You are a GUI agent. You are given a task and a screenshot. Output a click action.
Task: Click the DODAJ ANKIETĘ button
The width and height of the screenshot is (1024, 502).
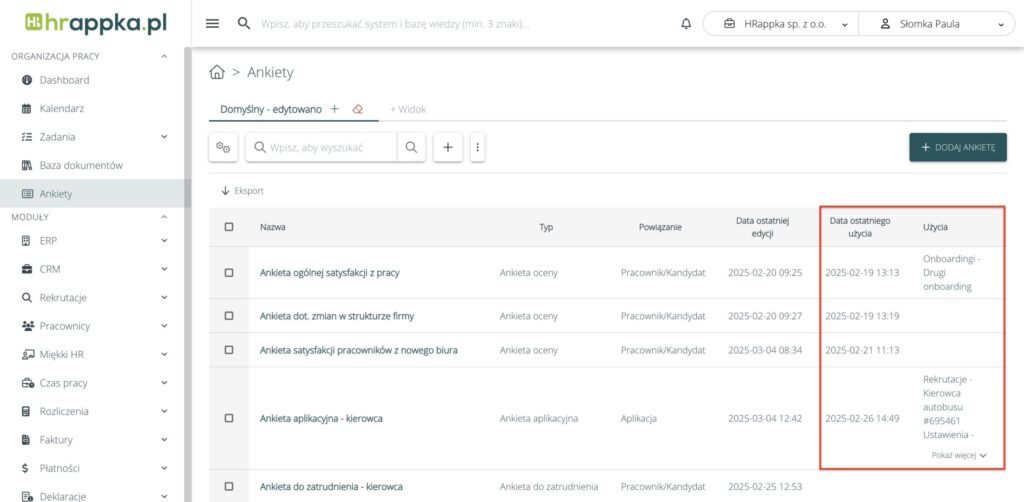957,147
